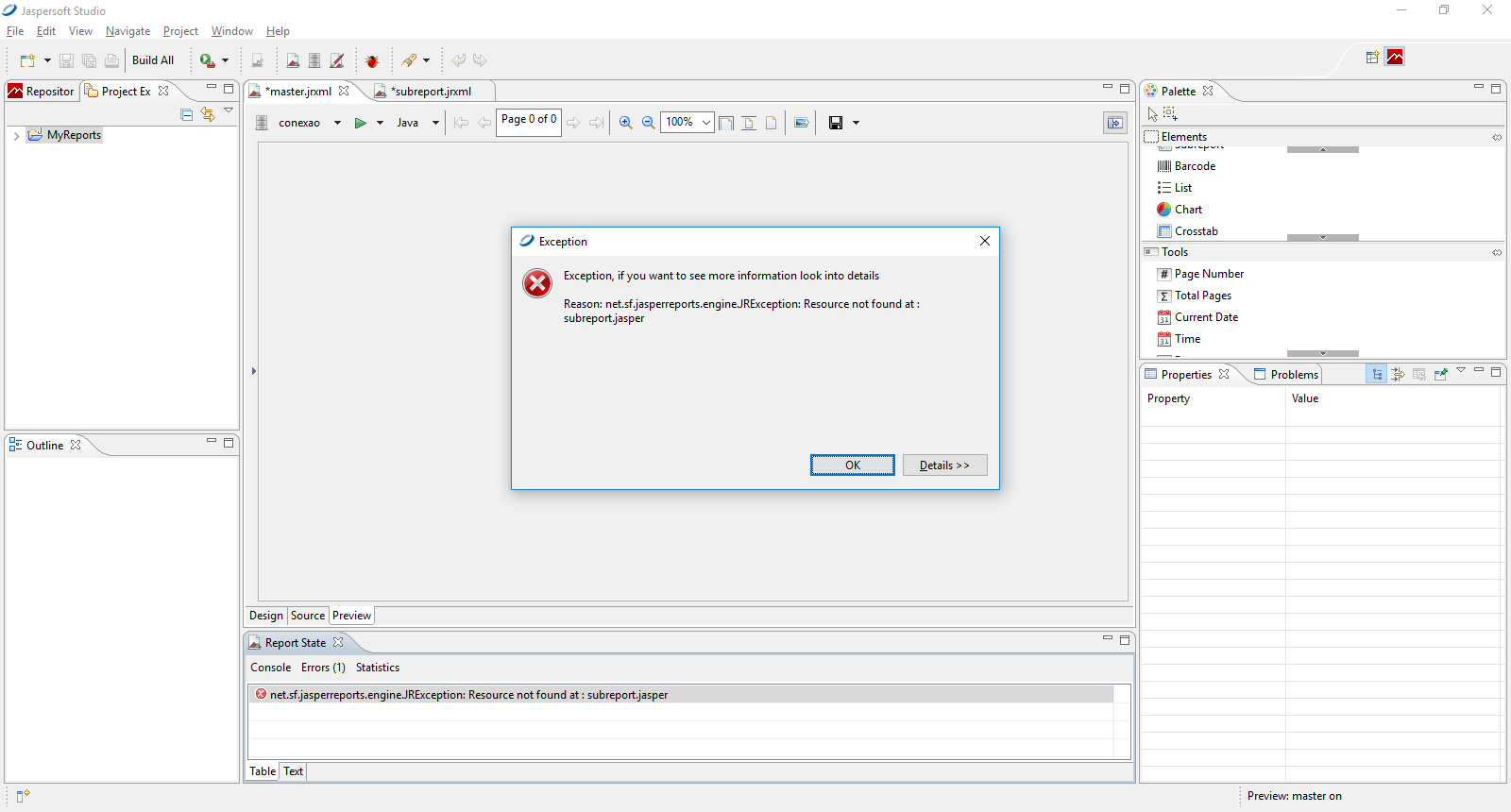
Task: Choose the Marquee tool in Palette
Action: coord(1170,113)
